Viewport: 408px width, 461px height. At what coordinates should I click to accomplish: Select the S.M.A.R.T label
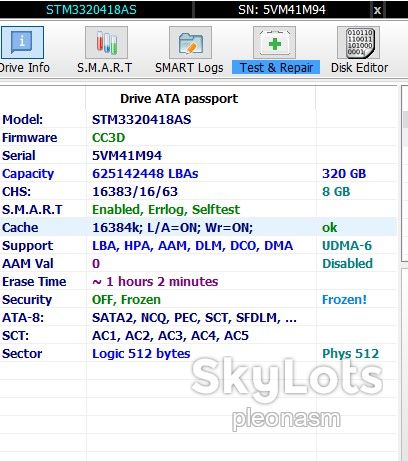(x=105, y=68)
